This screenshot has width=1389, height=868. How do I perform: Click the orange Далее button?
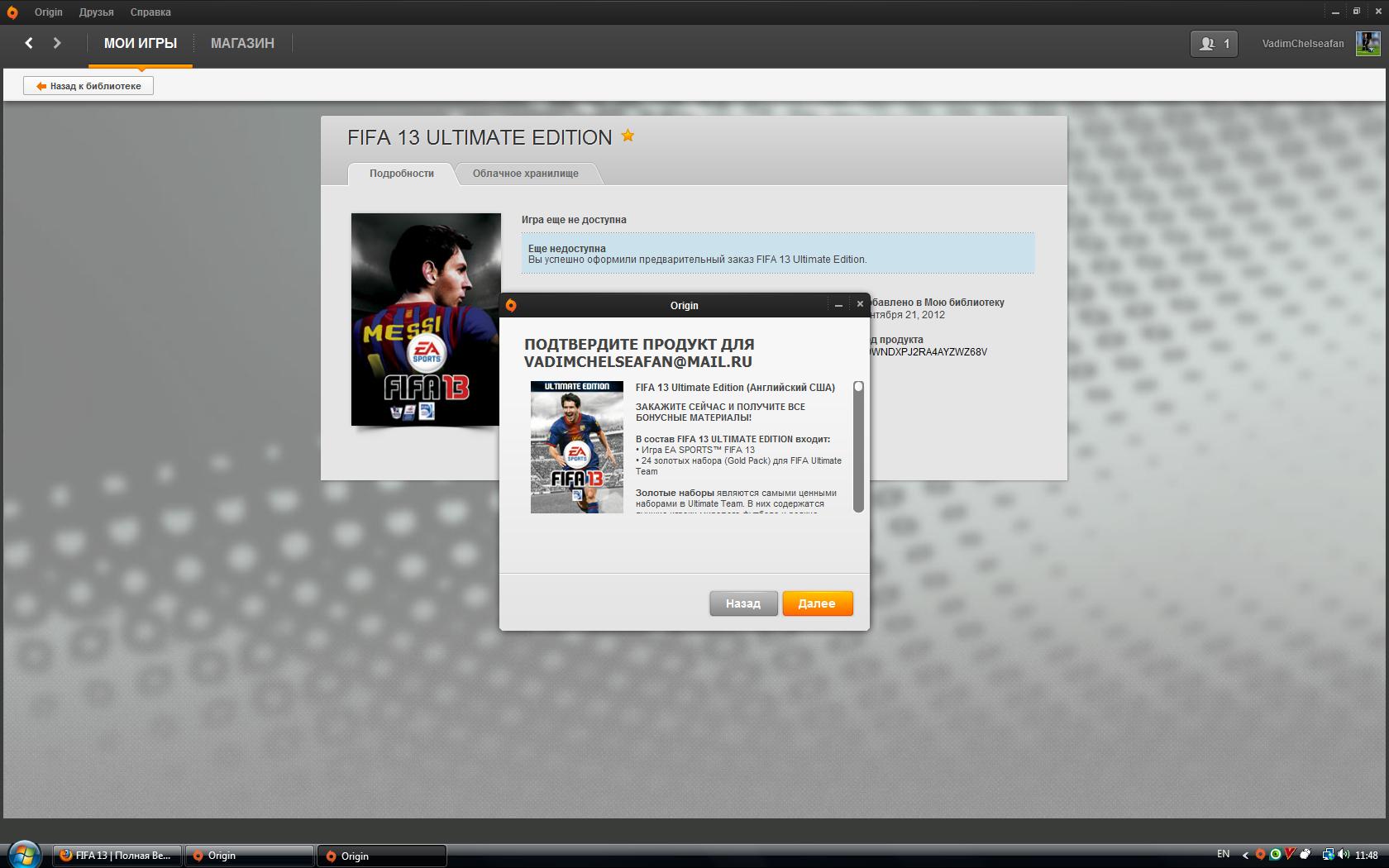coord(817,603)
